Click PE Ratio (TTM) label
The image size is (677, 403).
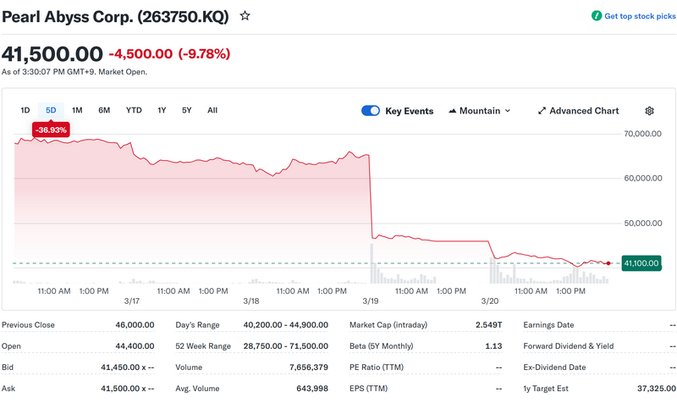tap(376, 367)
